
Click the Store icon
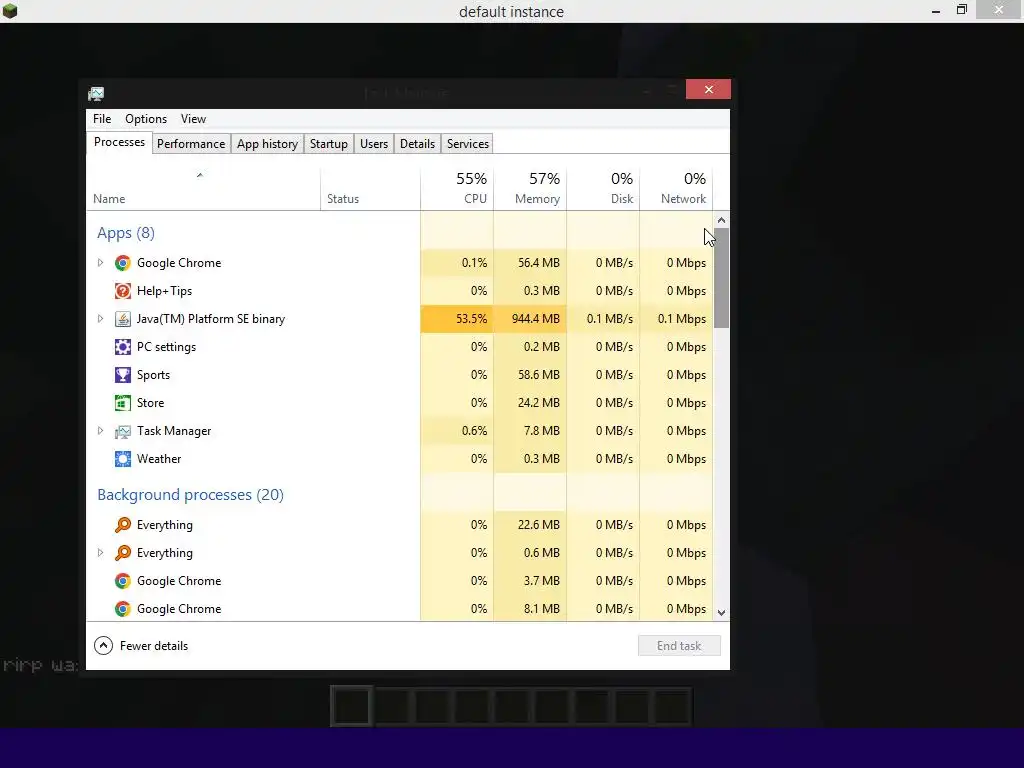(x=122, y=404)
